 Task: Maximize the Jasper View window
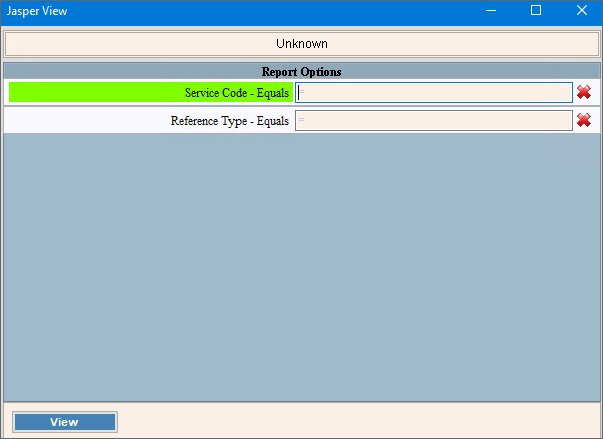pos(536,11)
